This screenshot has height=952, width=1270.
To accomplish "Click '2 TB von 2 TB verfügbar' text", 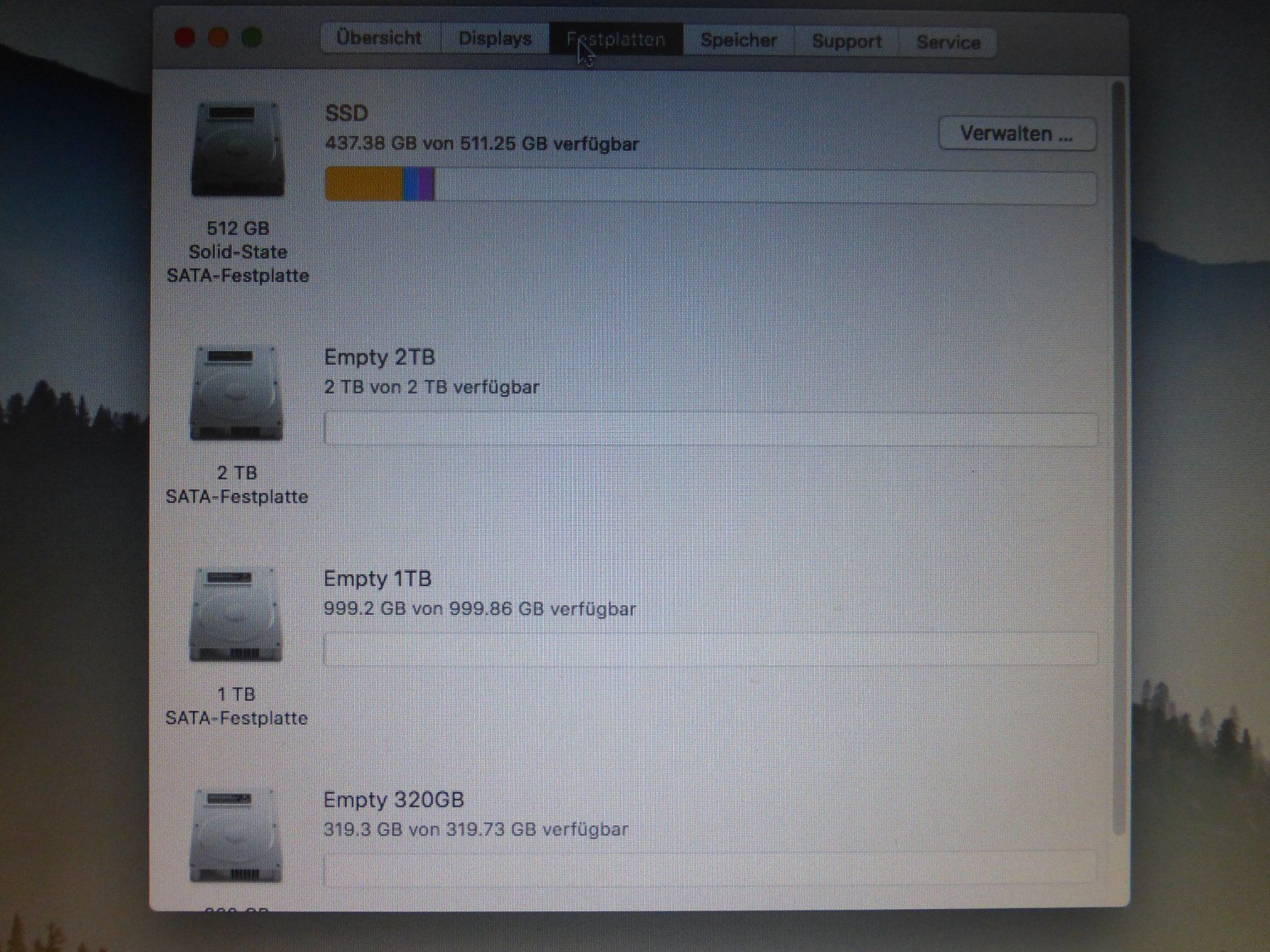I will [432, 387].
